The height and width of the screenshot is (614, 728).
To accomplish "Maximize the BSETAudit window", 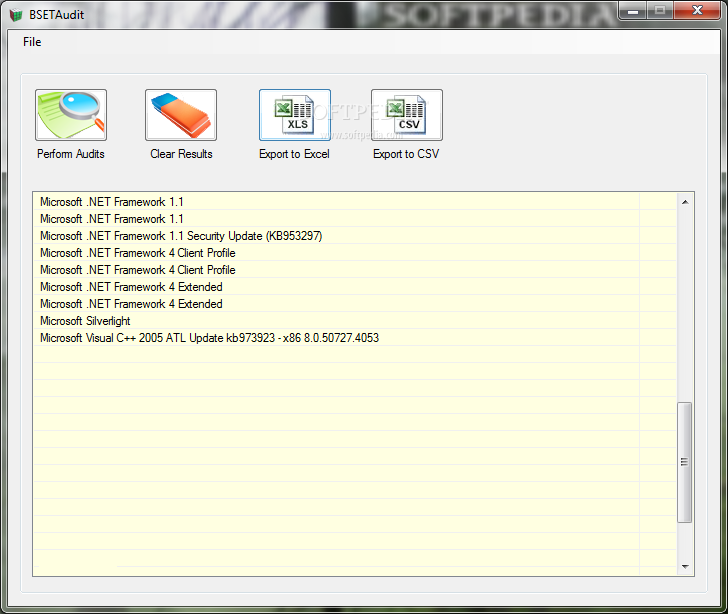I will pyautogui.click(x=660, y=11).
